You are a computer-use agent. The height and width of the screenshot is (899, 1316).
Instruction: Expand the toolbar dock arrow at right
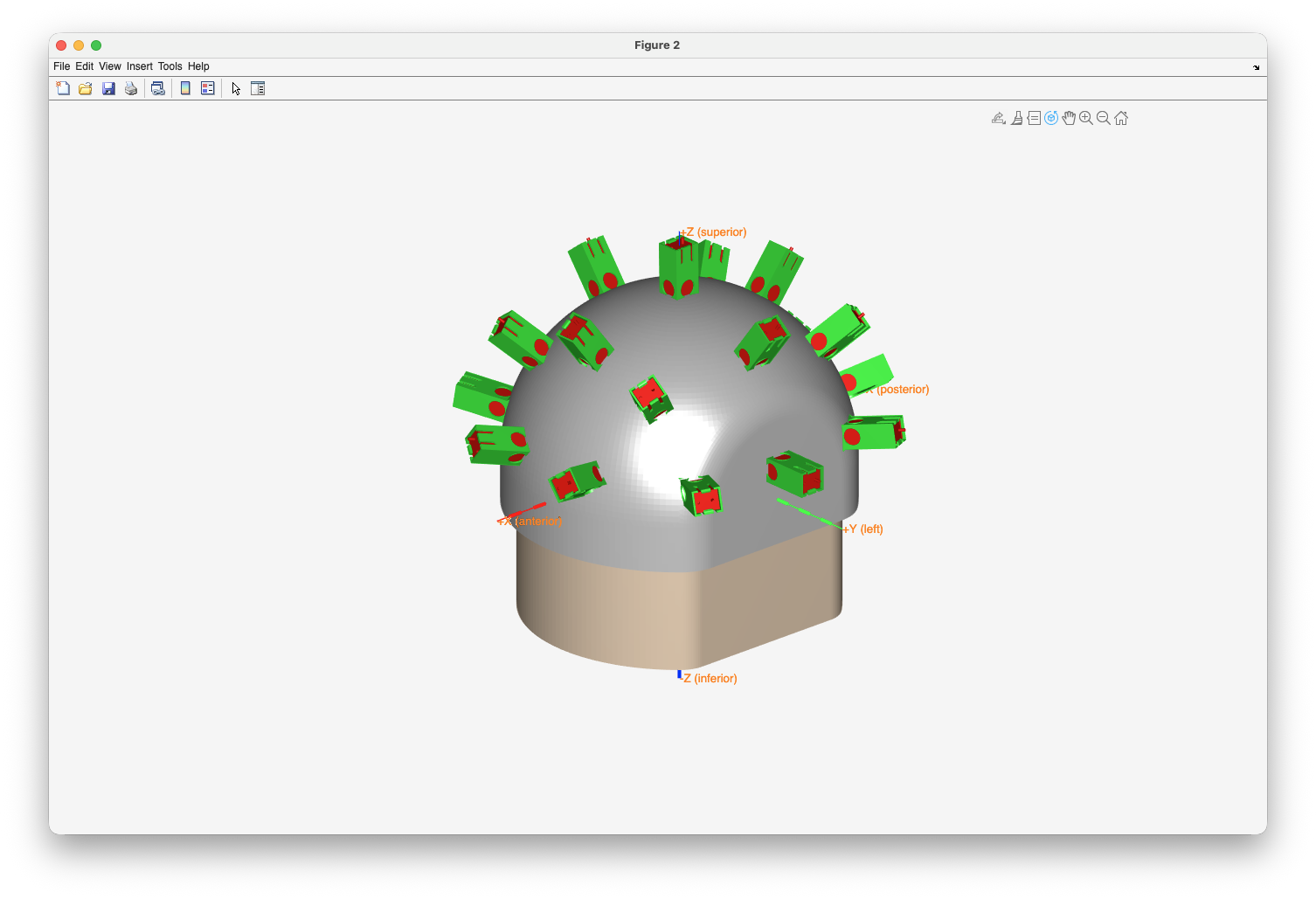[1257, 67]
